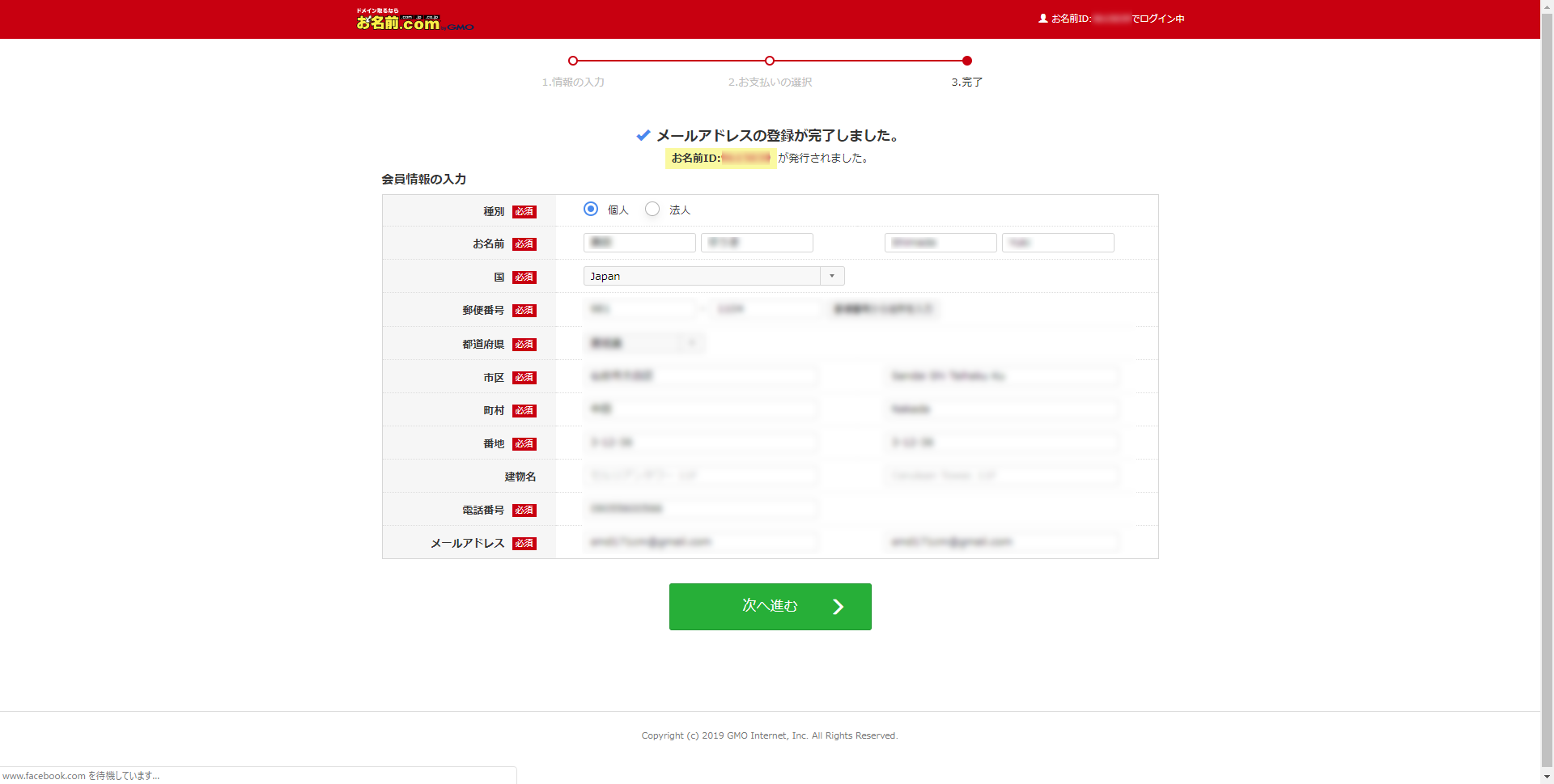The width and height of the screenshot is (1554, 784).
Task: Click the scrollbar down arrow
Action: point(1547,778)
